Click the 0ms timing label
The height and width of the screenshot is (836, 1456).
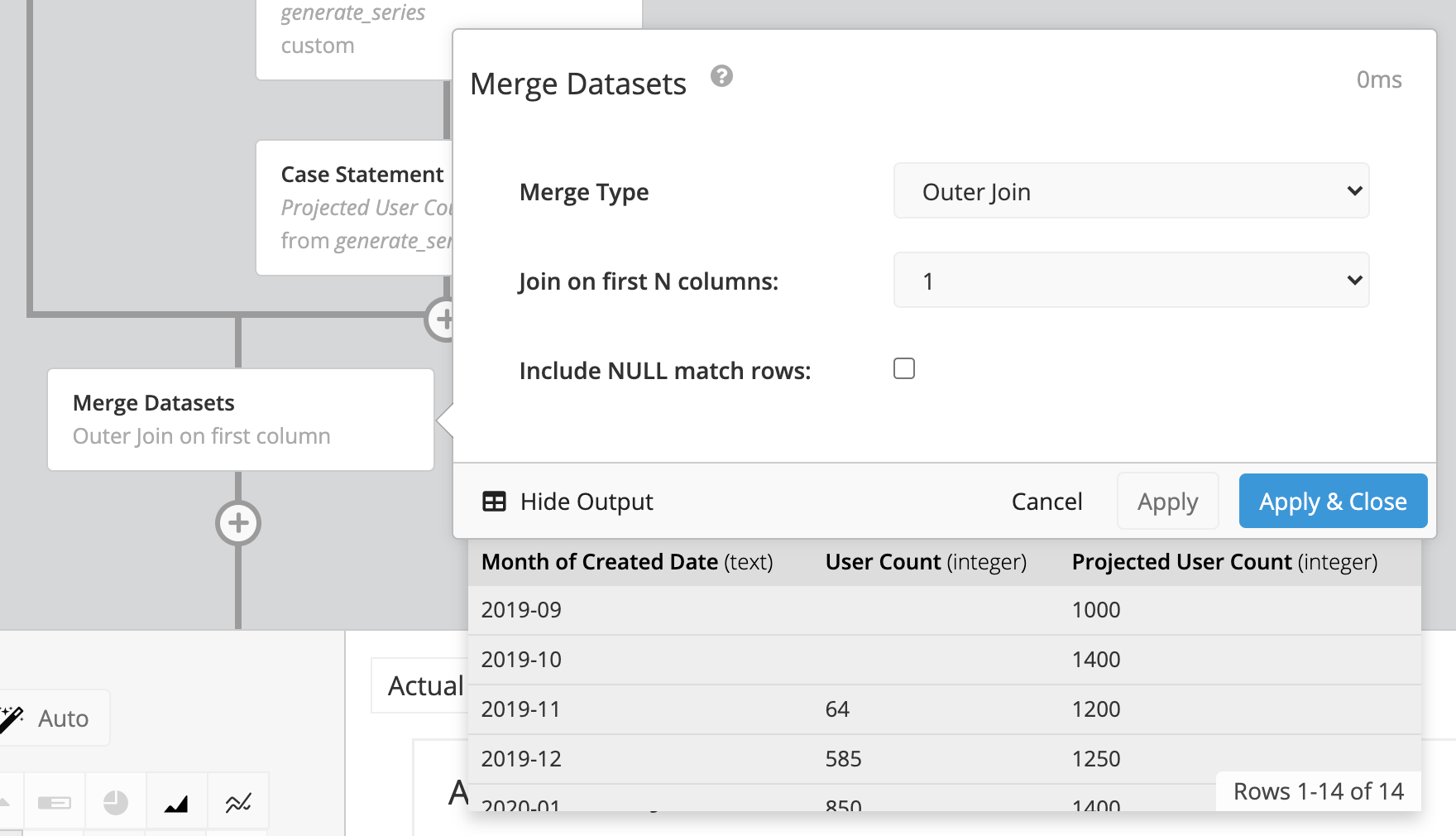(x=1379, y=79)
